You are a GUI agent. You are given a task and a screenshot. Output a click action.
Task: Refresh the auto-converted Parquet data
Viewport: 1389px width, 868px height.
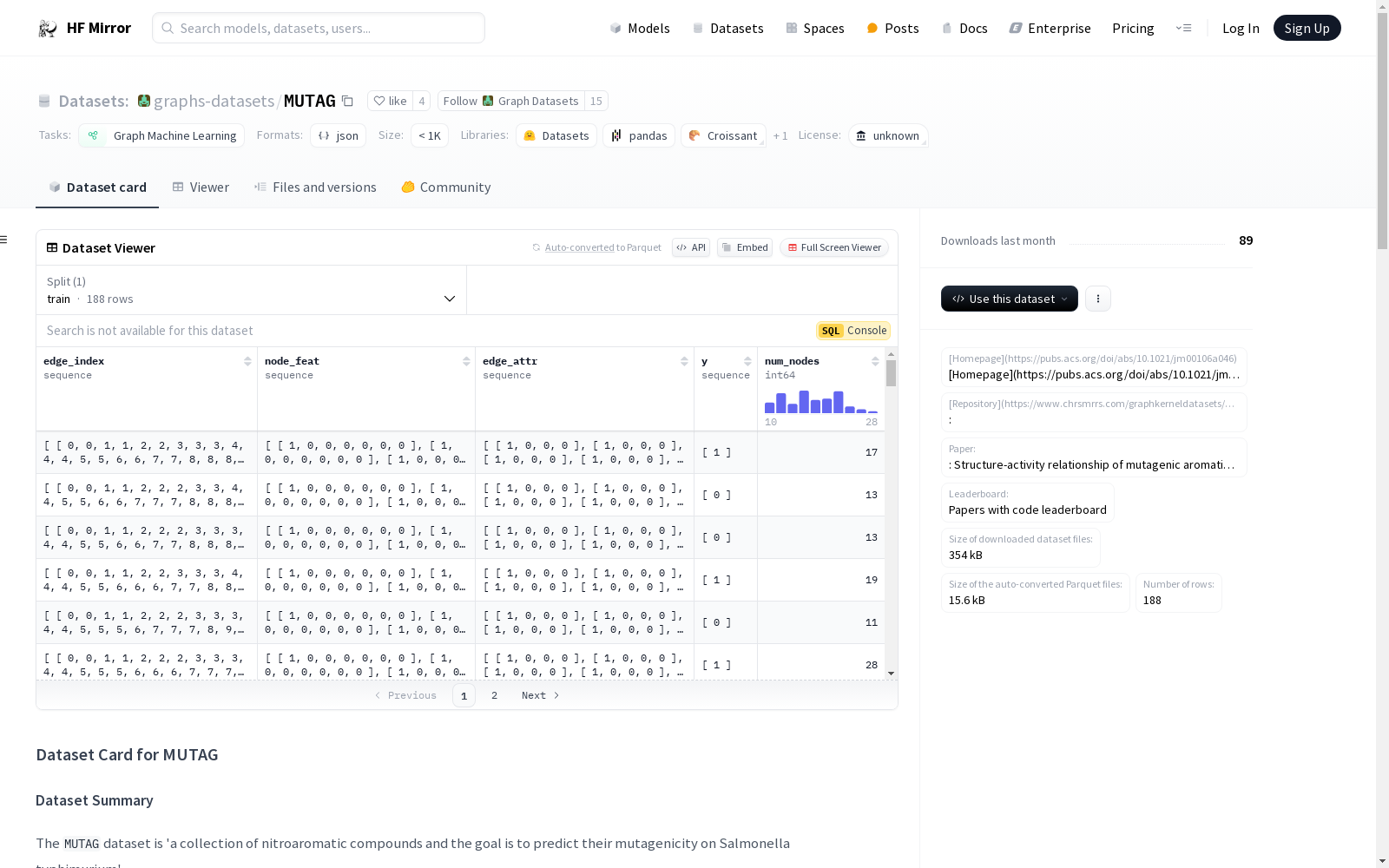(535, 247)
